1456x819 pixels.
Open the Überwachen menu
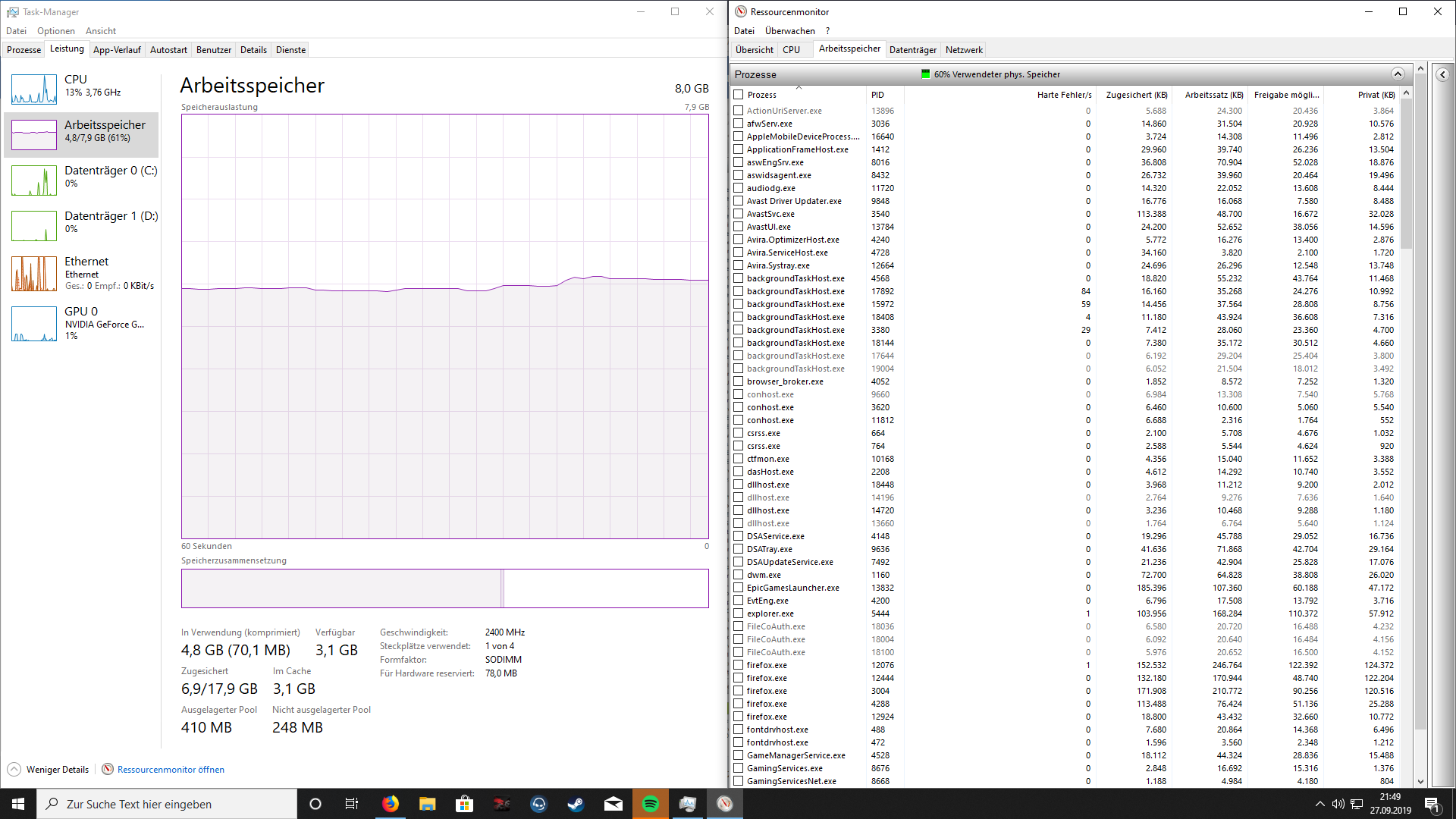click(789, 31)
